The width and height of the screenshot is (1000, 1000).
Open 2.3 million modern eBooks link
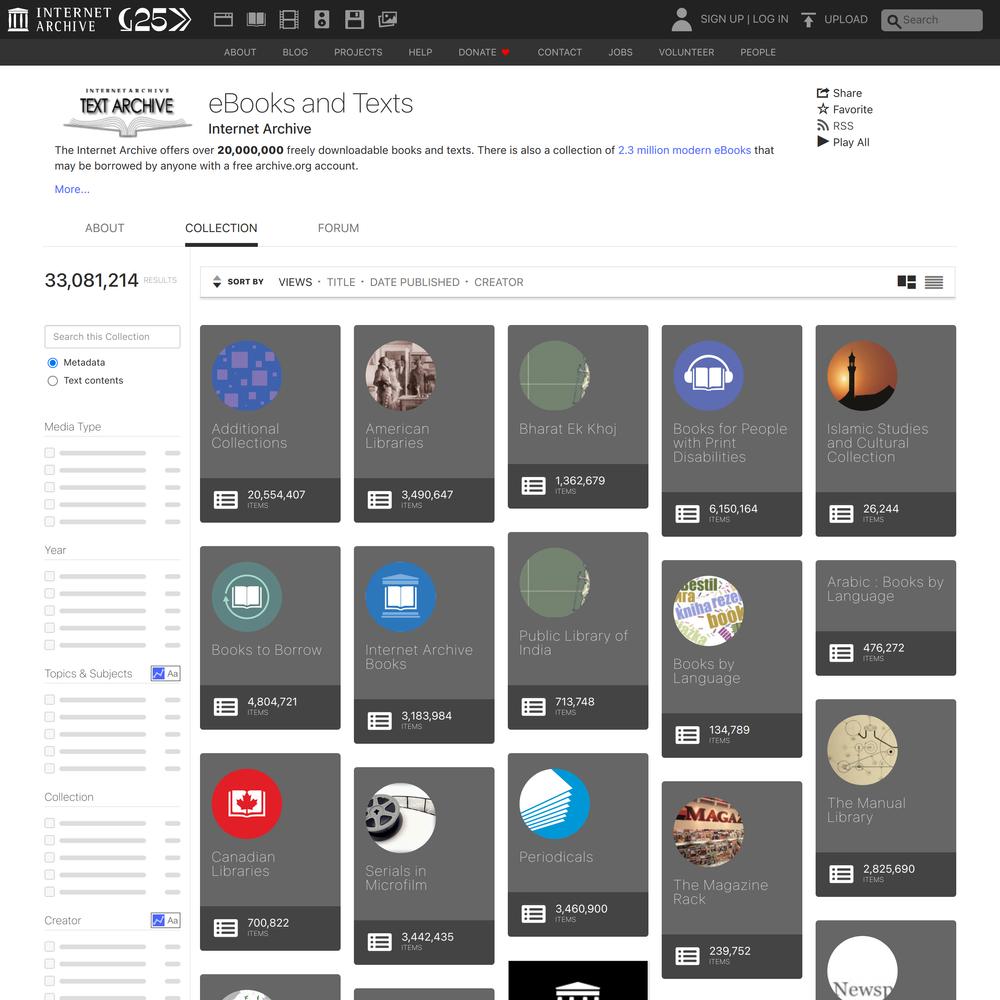(684, 150)
